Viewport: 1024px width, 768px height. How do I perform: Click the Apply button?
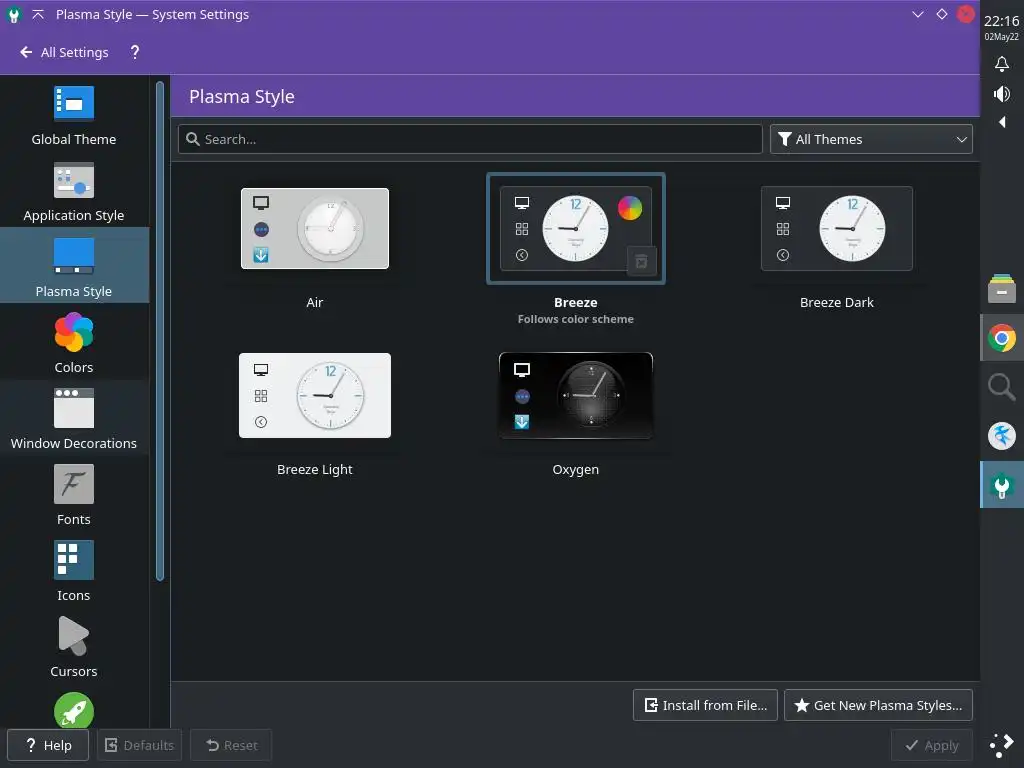tap(932, 745)
